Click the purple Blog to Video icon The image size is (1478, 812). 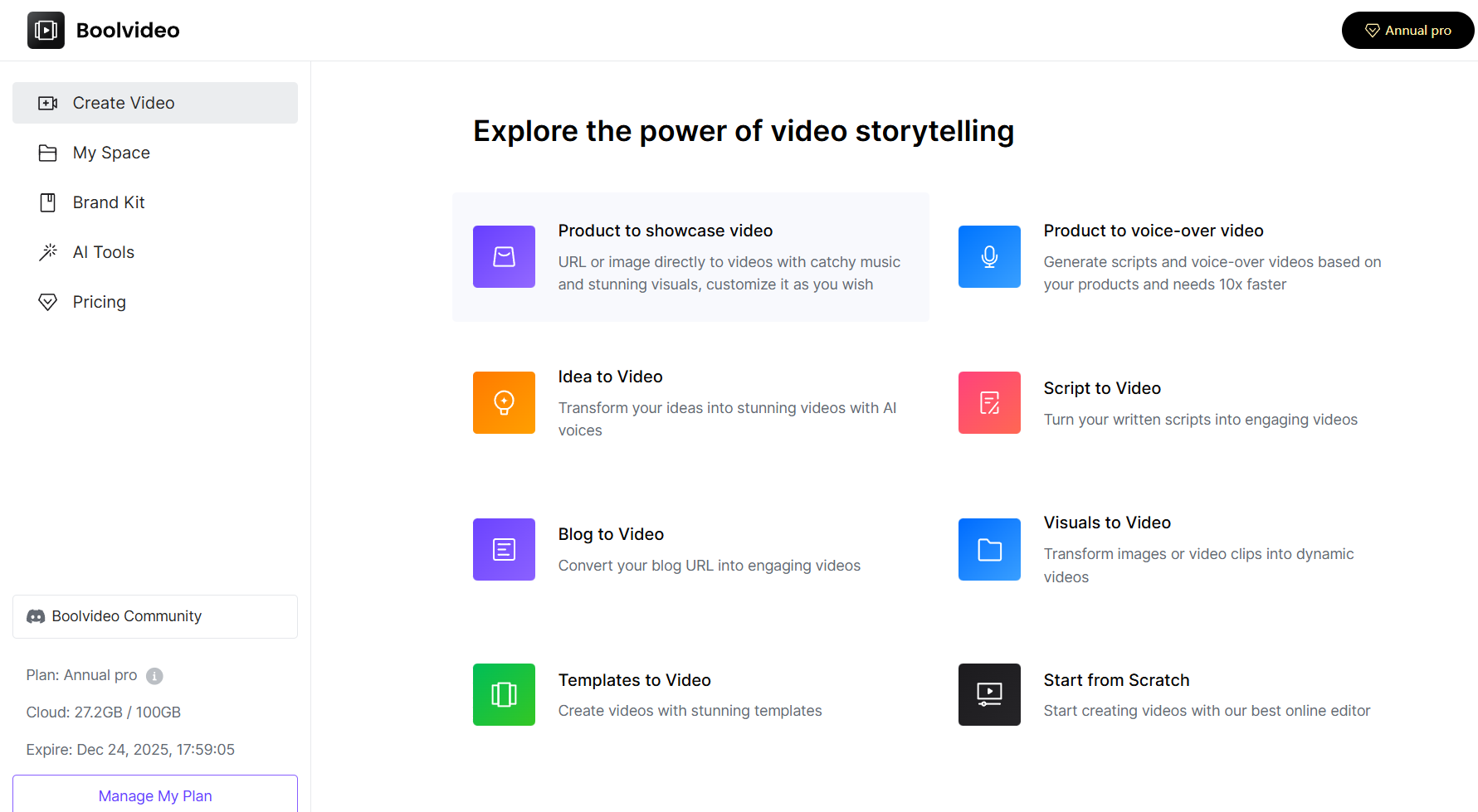point(504,549)
